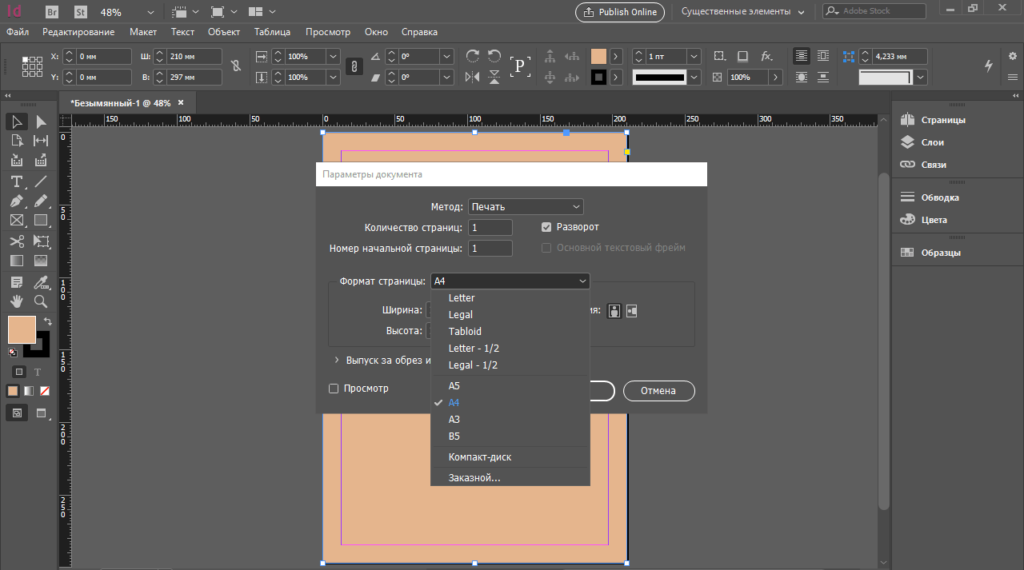The image size is (1024, 570).
Task: Select the Hand tool
Action: [x=17, y=301]
